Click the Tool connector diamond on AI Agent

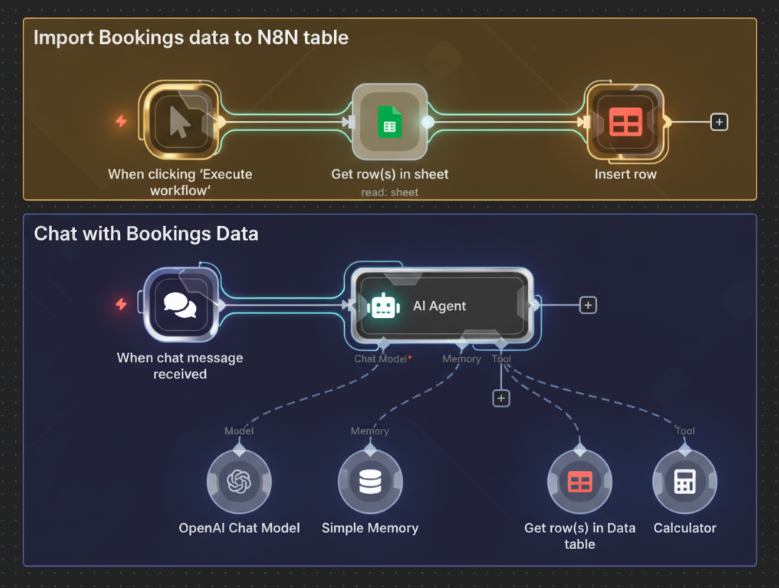[x=502, y=345]
